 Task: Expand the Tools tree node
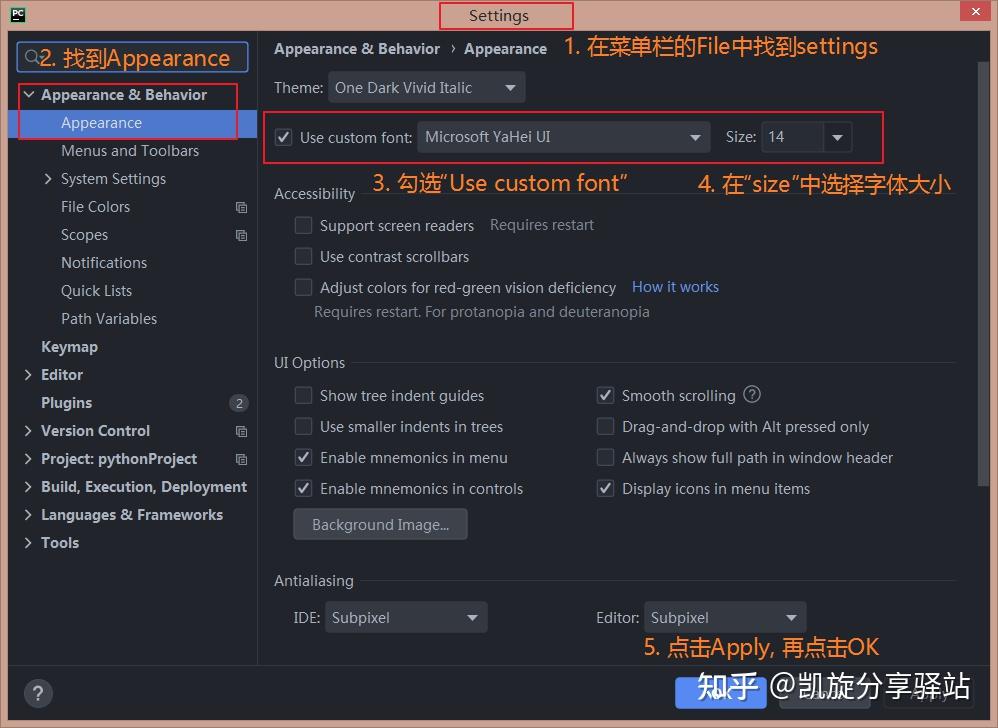coord(28,543)
